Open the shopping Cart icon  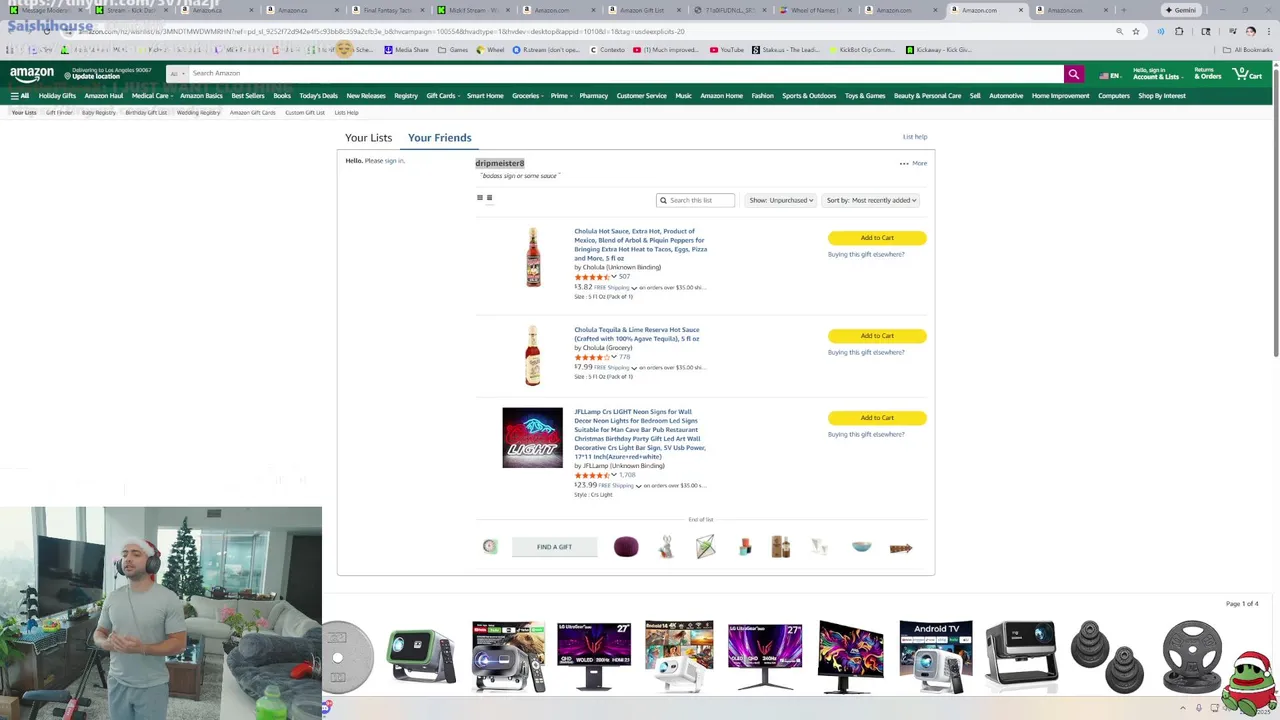pyautogui.click(x=1247, y=74)
